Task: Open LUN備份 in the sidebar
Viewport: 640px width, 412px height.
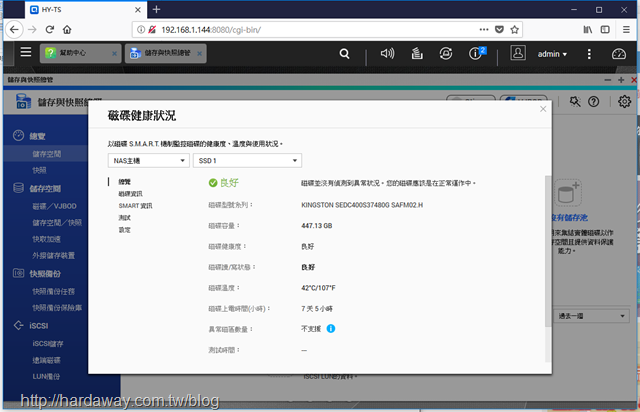Action: tap(46, 376)
